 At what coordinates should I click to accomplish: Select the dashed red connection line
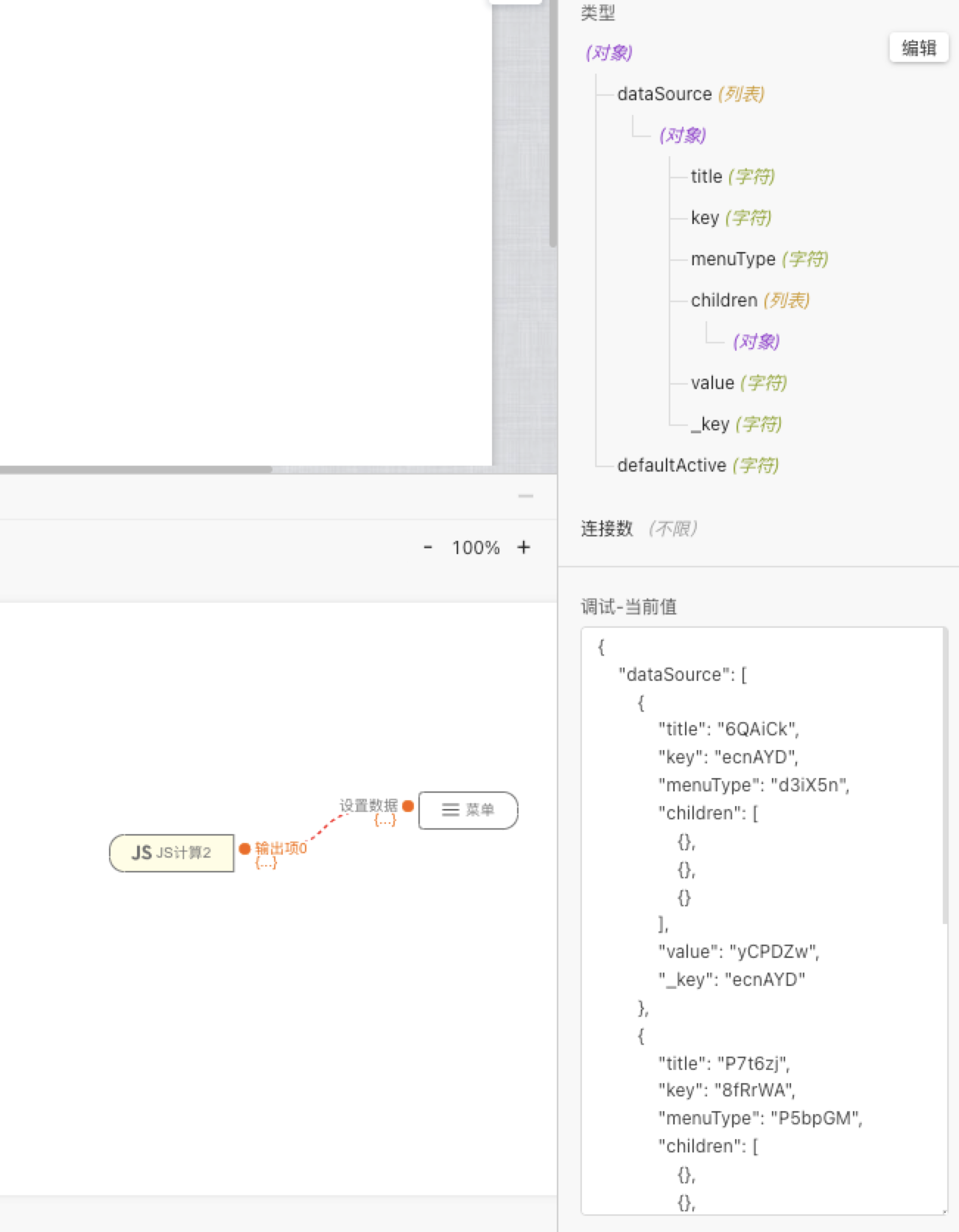[326, 827]
